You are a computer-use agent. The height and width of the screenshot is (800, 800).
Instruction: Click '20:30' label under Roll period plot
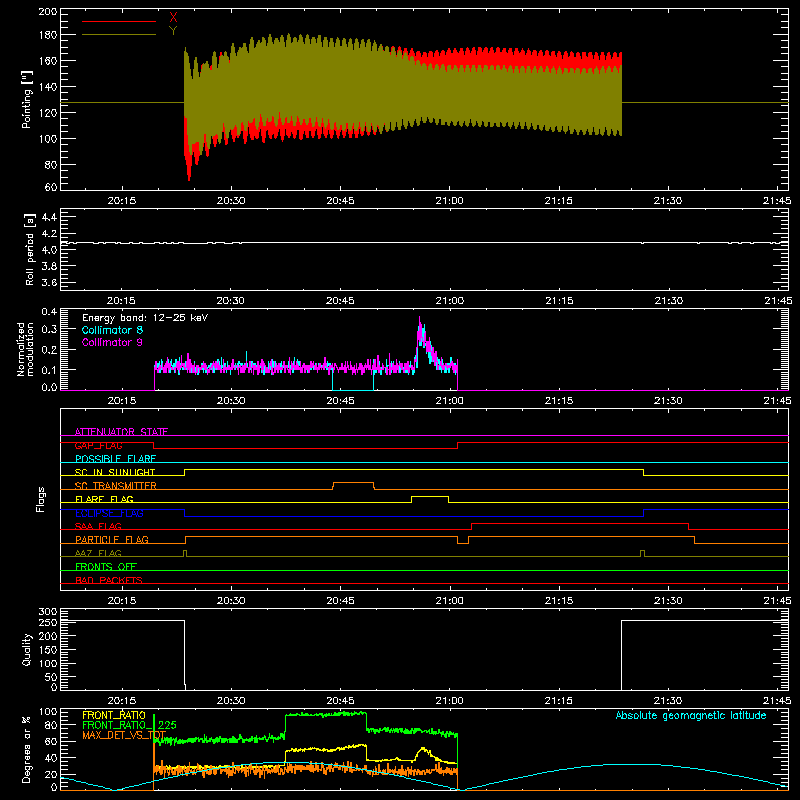[231, 301]
